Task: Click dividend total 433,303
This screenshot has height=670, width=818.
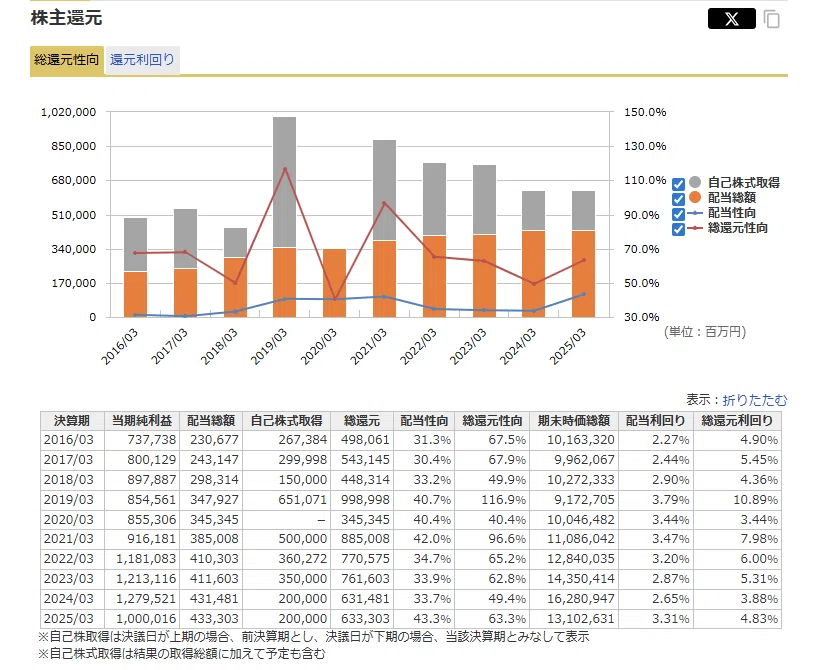Action: (214, 619)
